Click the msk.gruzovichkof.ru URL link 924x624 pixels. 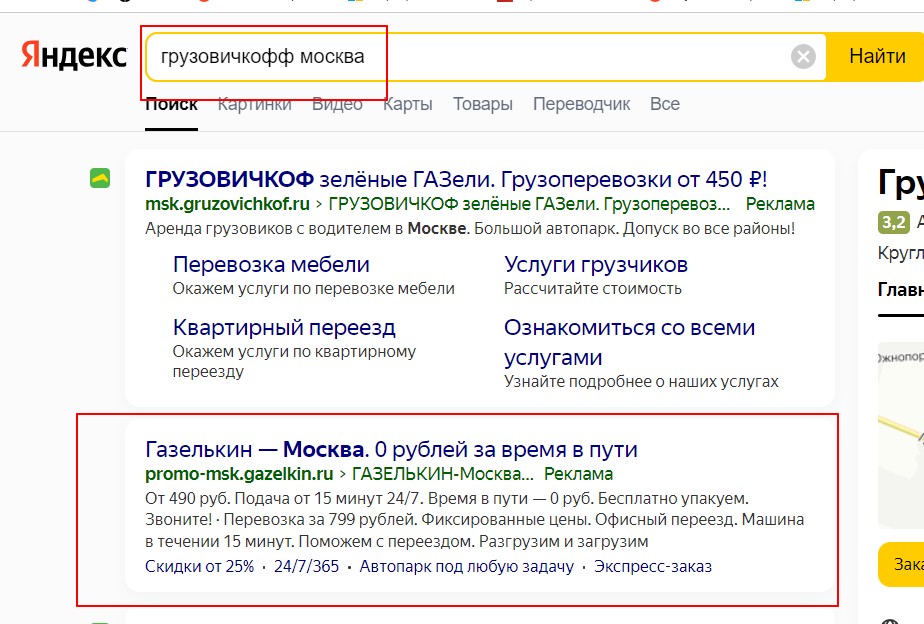click(227, 204)
